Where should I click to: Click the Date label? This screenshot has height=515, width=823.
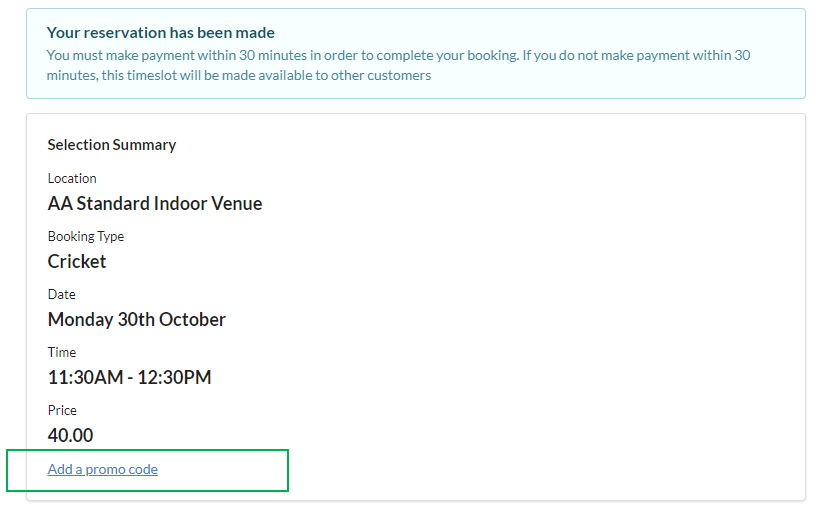click(61, 294)
